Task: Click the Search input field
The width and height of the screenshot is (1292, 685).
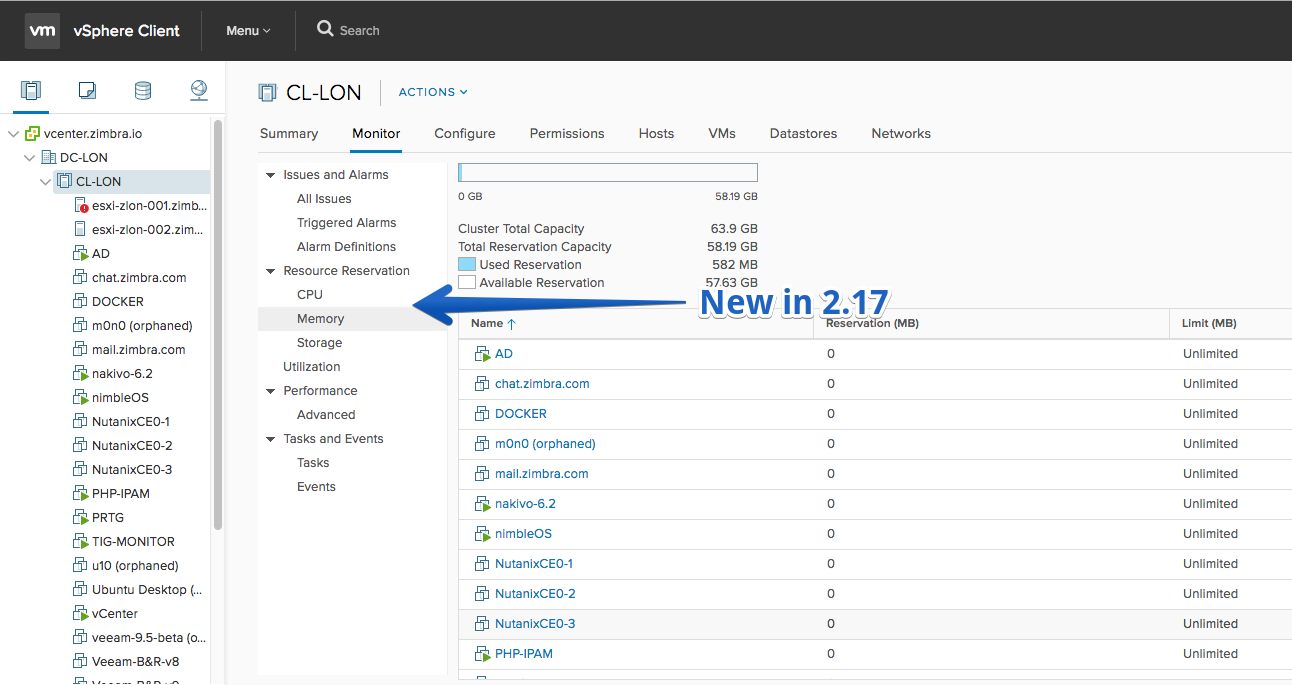Action: [360, 30]
